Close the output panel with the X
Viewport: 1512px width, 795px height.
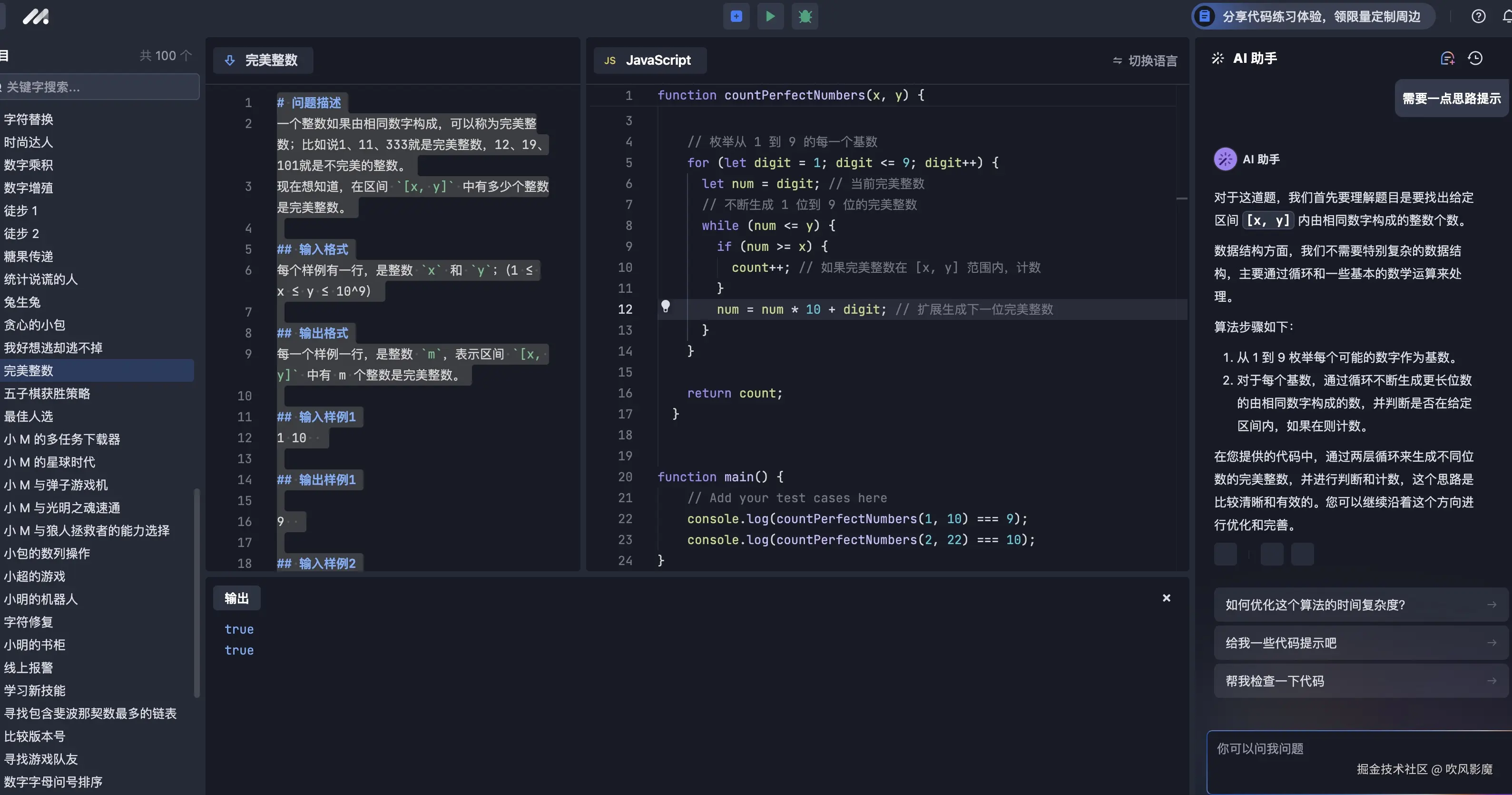(x=1166, y=598)
